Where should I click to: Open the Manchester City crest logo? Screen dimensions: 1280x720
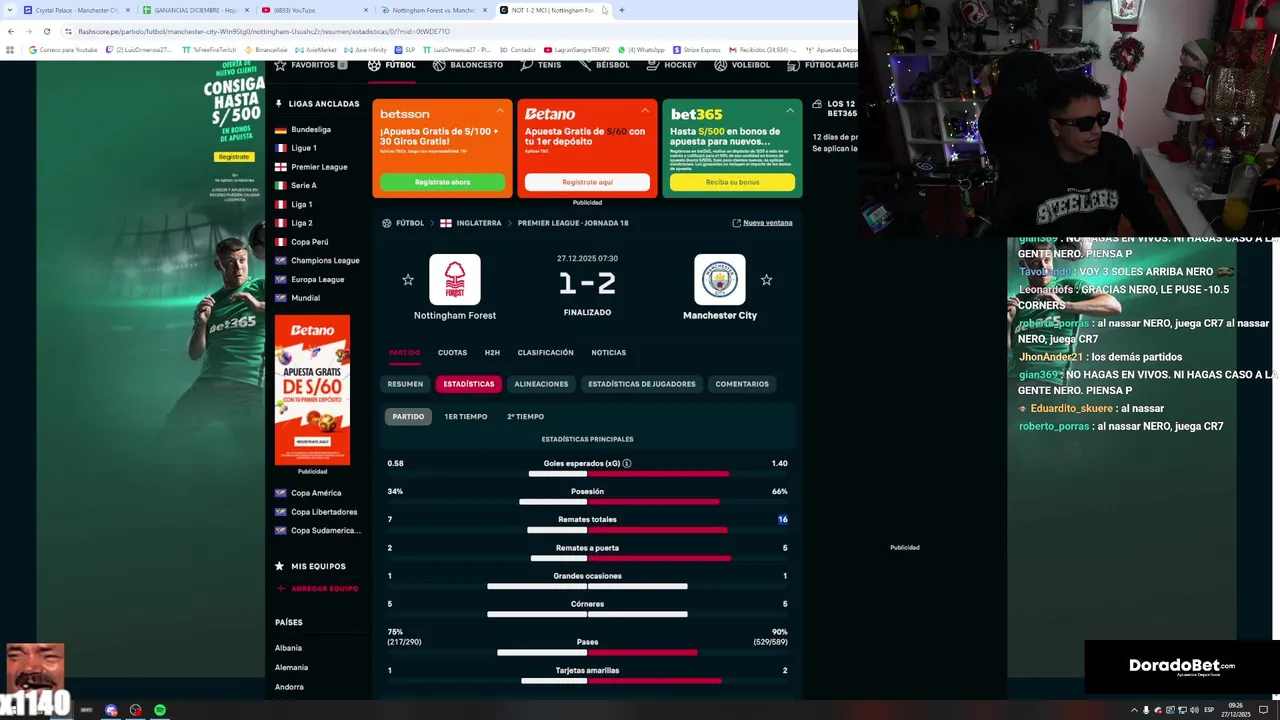coord(719,279)
